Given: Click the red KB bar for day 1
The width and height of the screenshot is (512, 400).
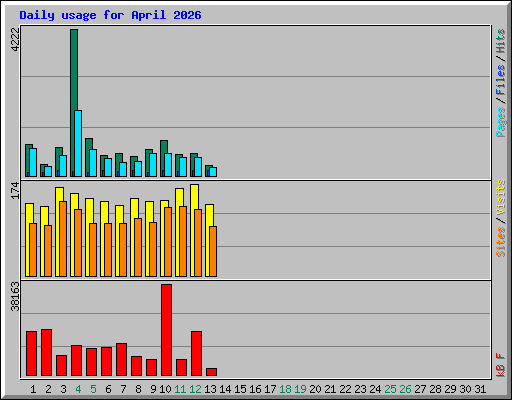Looking at the screenshot, I should tap(31, 354).
